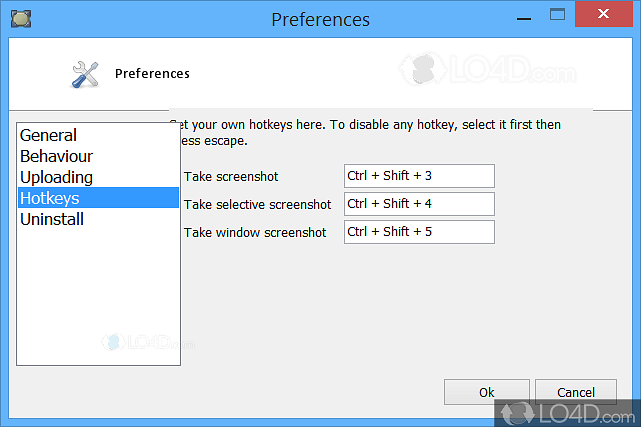Click the Take screenshot hotkey field
Image resolution: width=641 pixels, height=427 pixels.
click(x=419, y=176)
